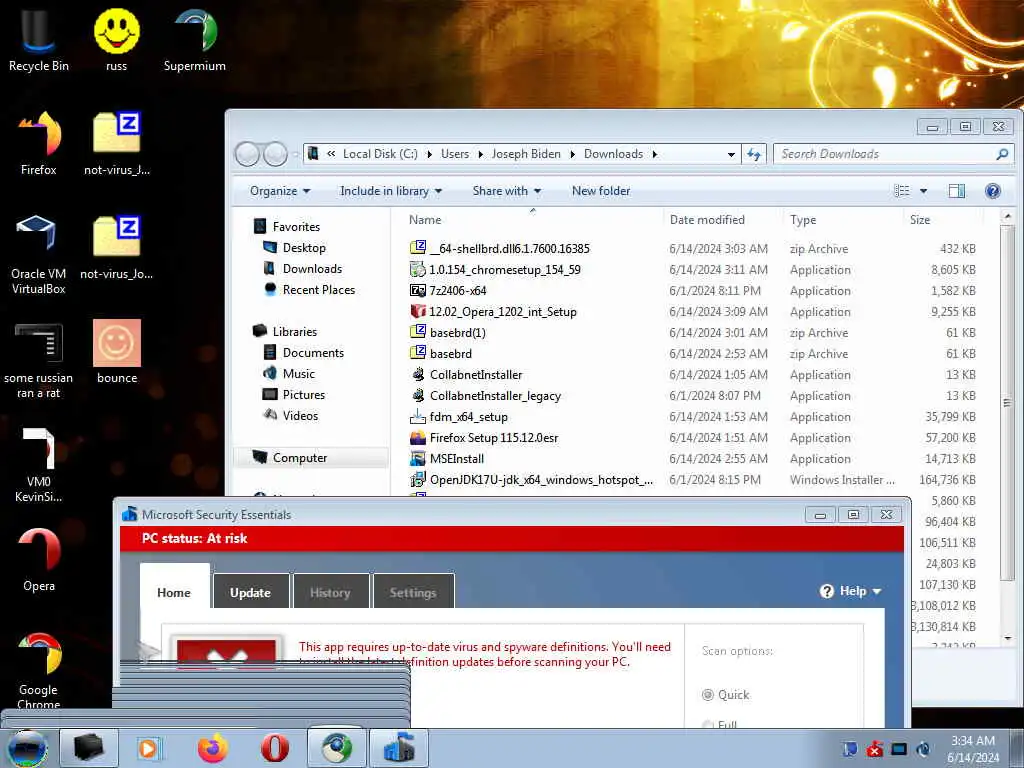Image resolution: width=1024 pixels, height=768 pixels.
Task: Select the not-virus_J... zip archive on desktop
Action: click(x=117, y=144)
